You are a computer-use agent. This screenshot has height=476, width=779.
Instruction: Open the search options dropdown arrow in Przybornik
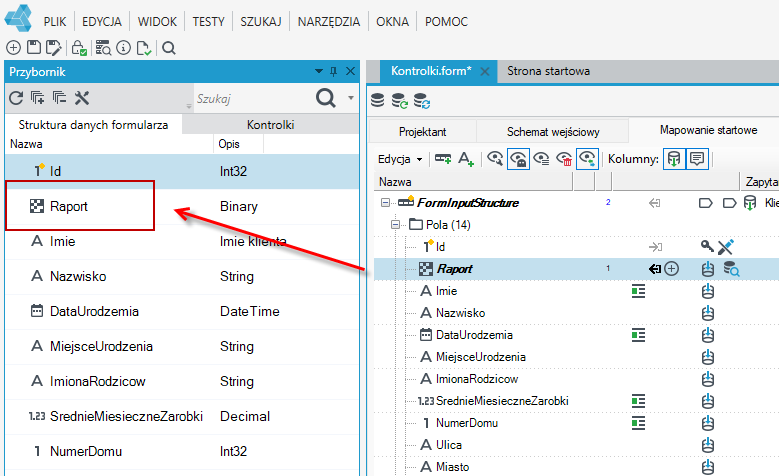(351, 98)
